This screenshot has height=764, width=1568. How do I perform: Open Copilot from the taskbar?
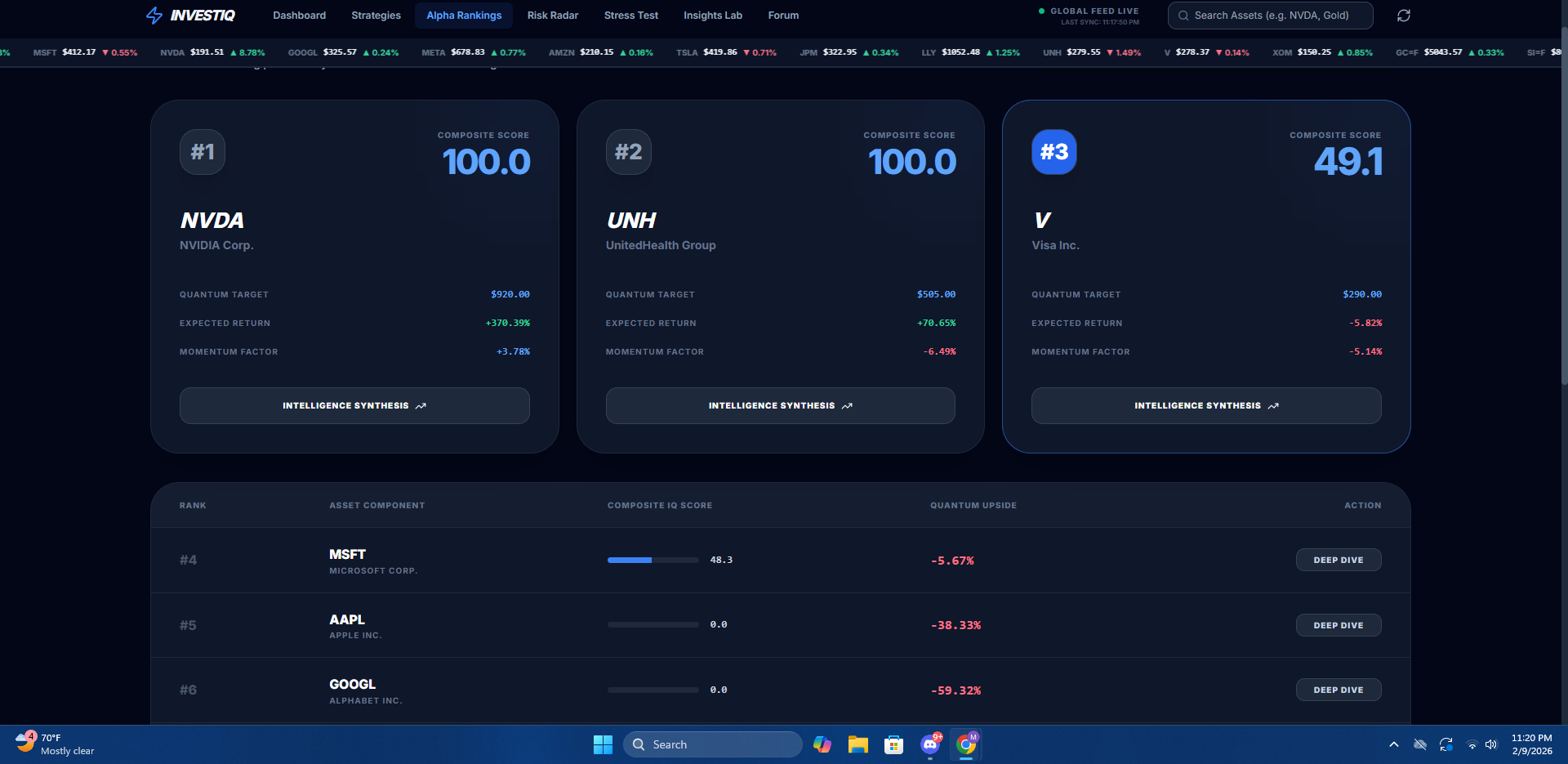point(822,744)
